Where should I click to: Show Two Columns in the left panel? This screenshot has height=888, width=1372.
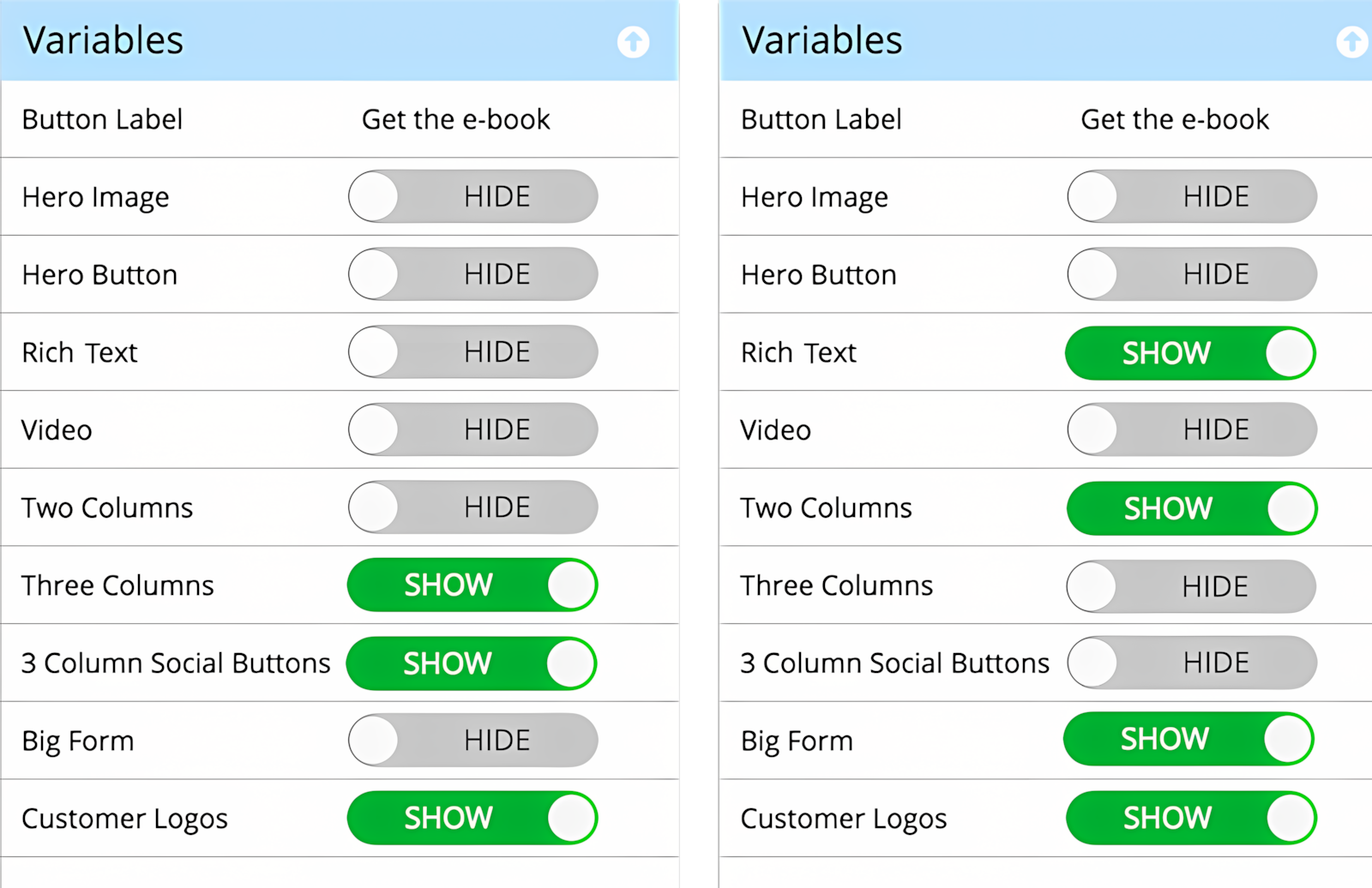click(472, 507)
